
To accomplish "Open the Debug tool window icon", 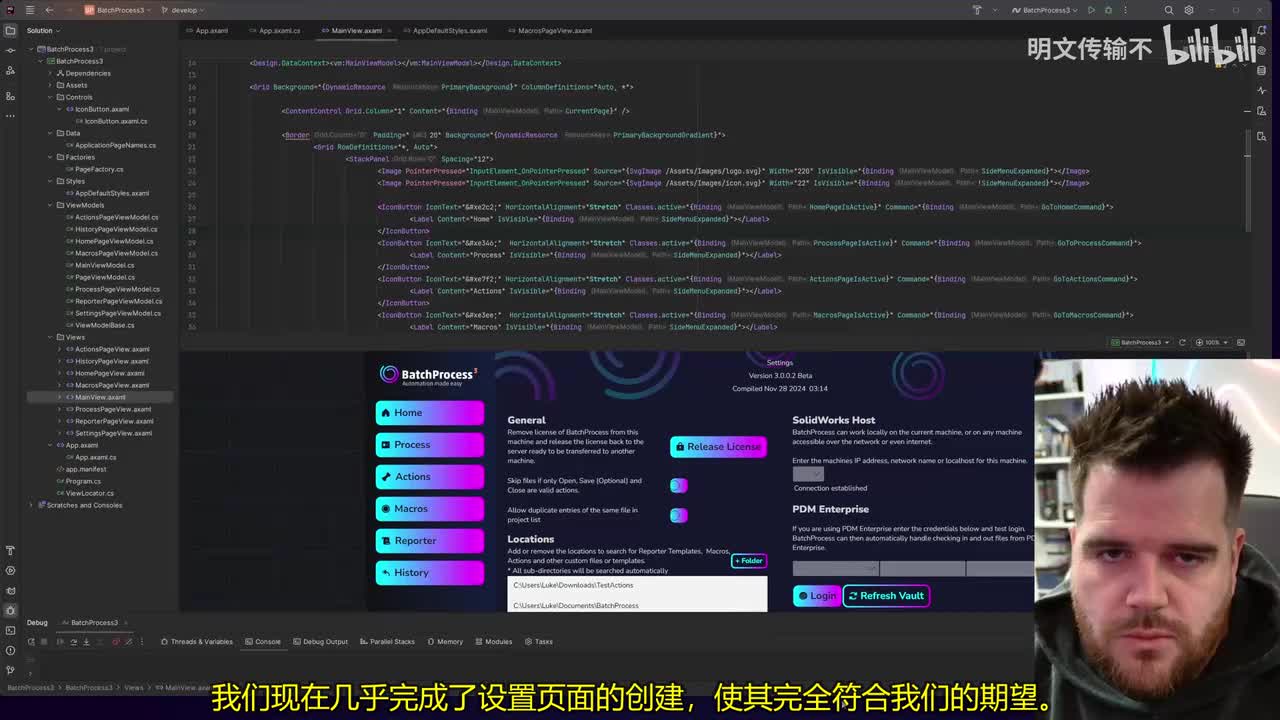I will (10, 610).
